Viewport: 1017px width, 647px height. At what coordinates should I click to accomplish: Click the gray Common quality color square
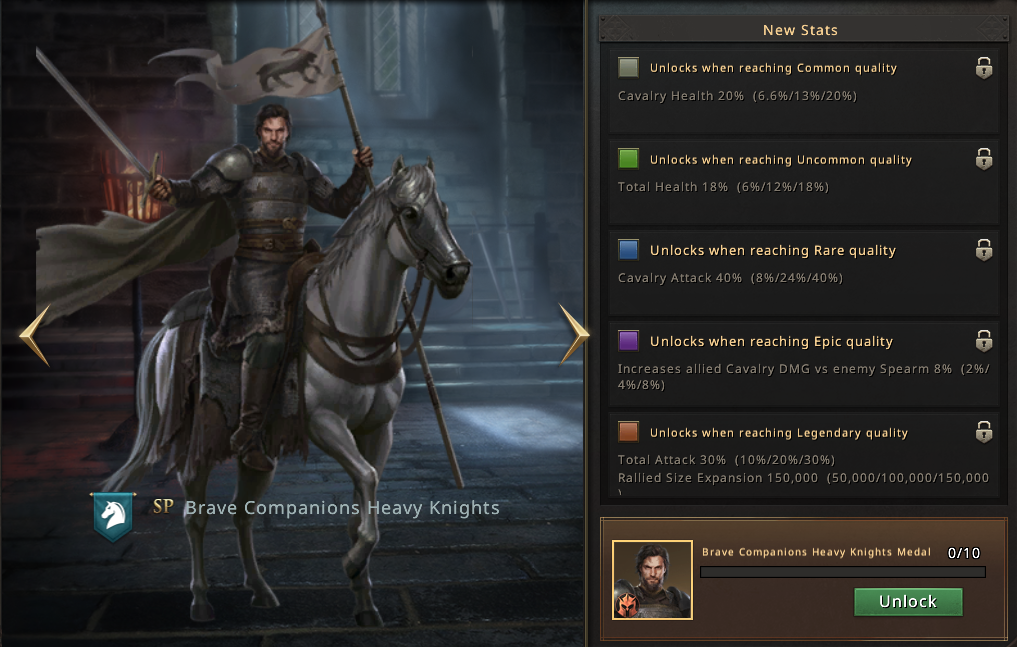(628, 67)
